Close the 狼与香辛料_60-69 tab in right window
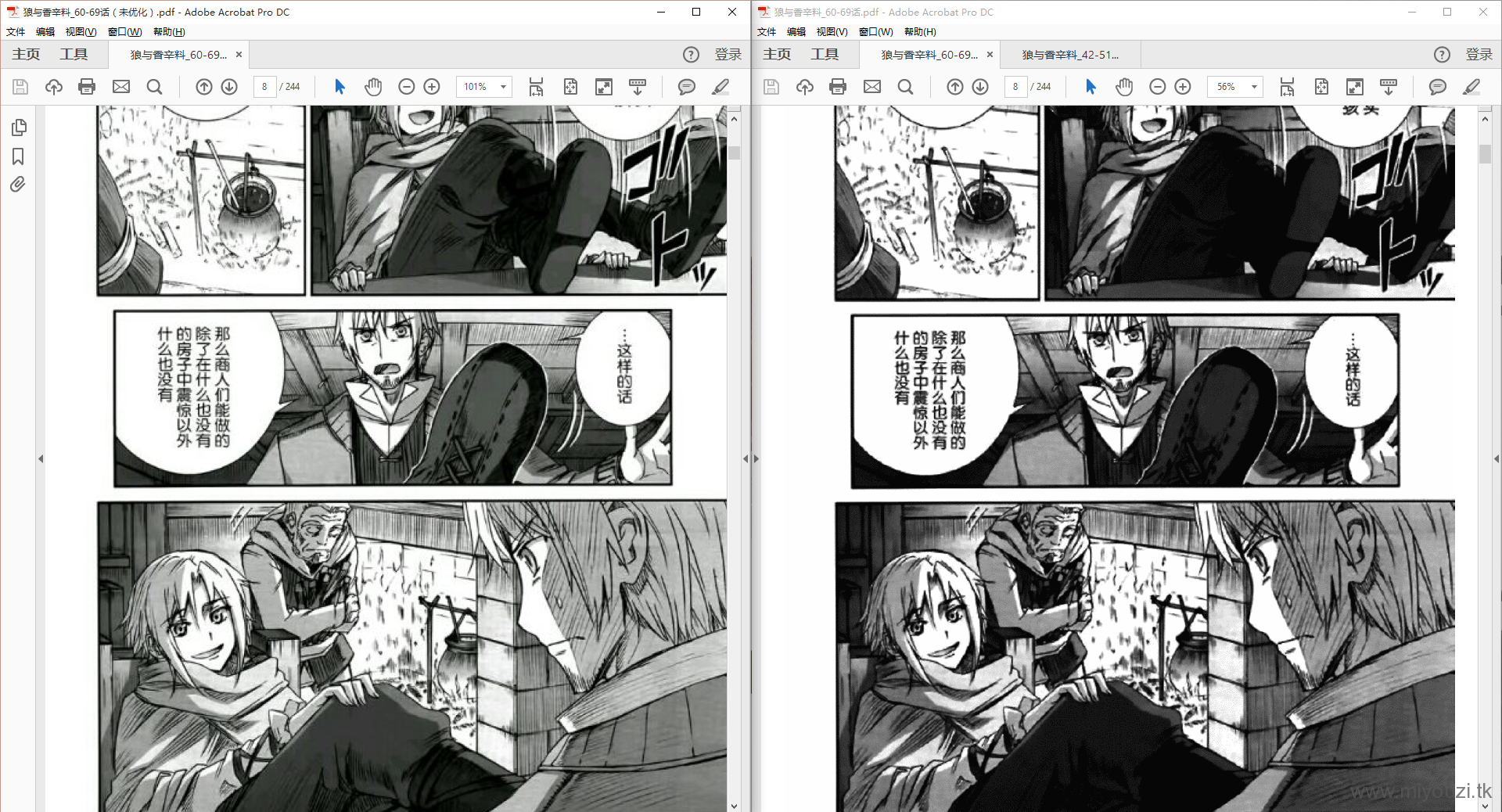Screen dimensions: 1502x812 tap(990, 55)
